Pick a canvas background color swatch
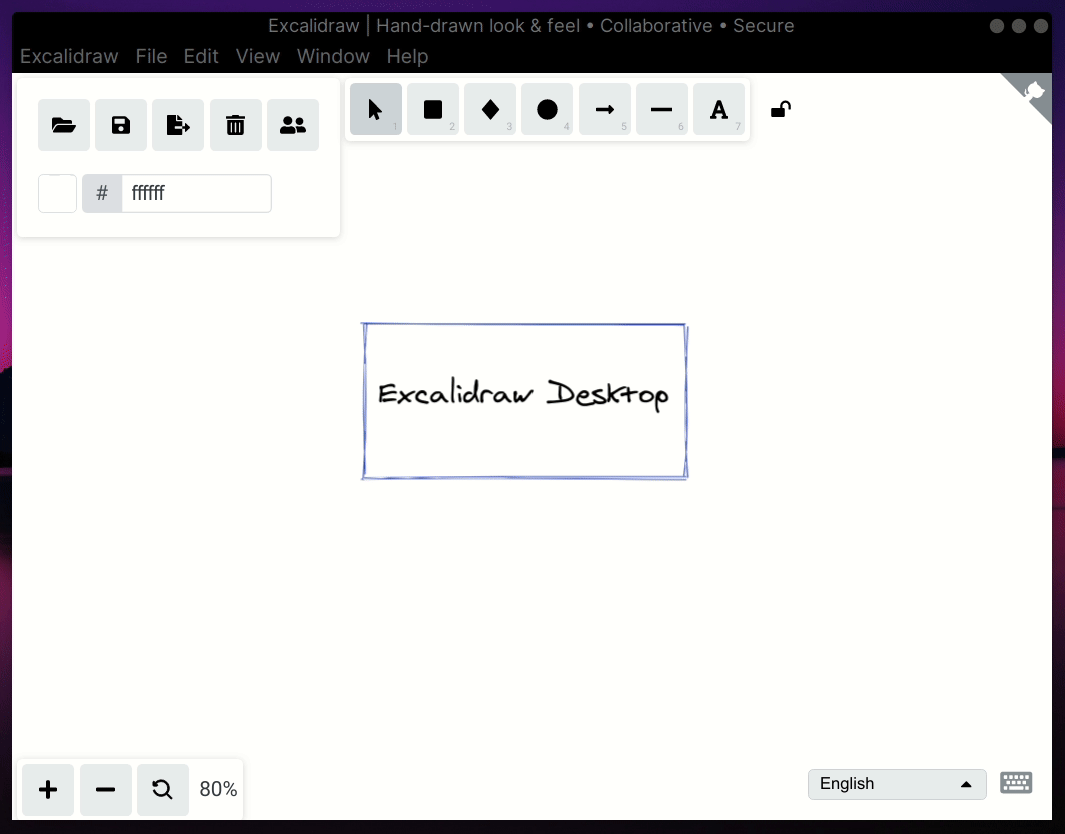 [57, 193]
